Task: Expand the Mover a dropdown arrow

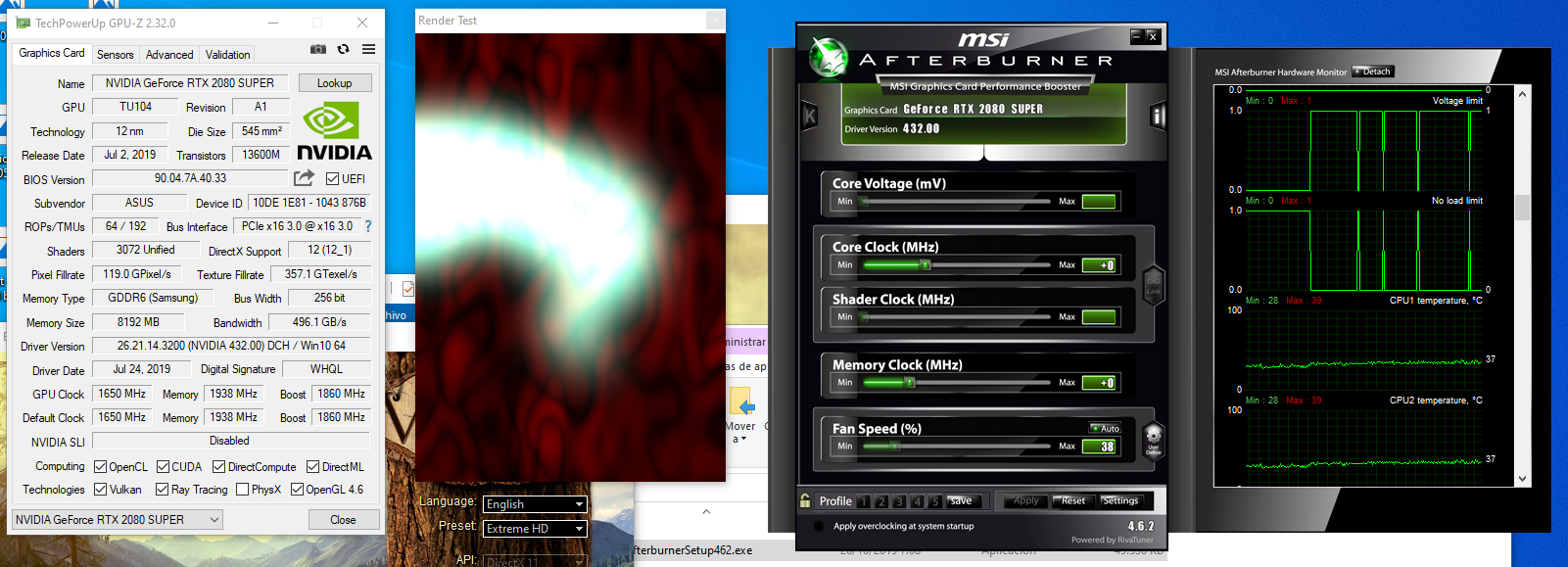Action: click(x=743, y=439)
